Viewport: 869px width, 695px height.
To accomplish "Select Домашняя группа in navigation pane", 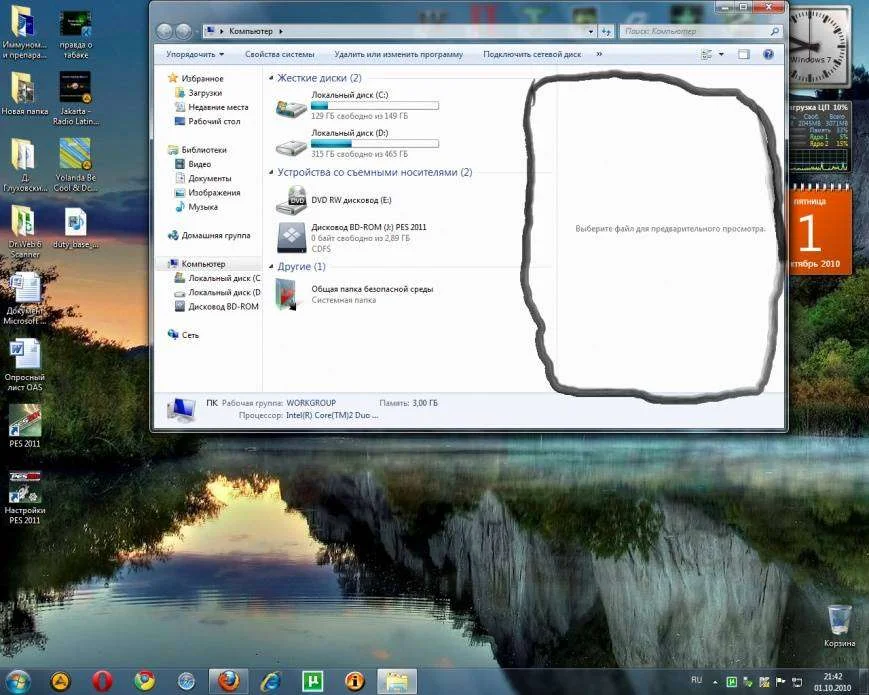I will pyautogui.click(x=216, y=236).
